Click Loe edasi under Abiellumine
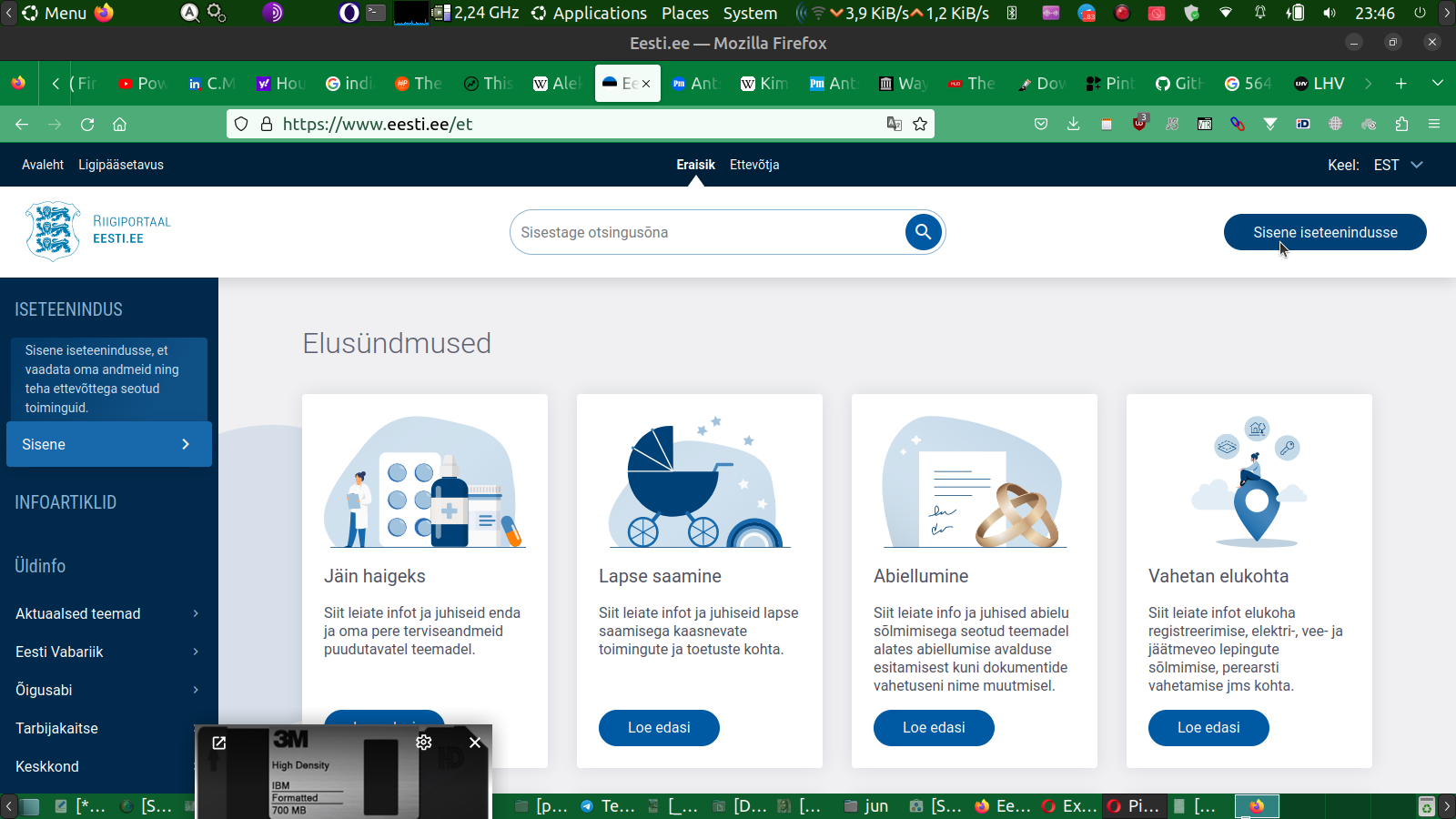This screenshot has height=819, width=1456. click(x=934, y=727)
